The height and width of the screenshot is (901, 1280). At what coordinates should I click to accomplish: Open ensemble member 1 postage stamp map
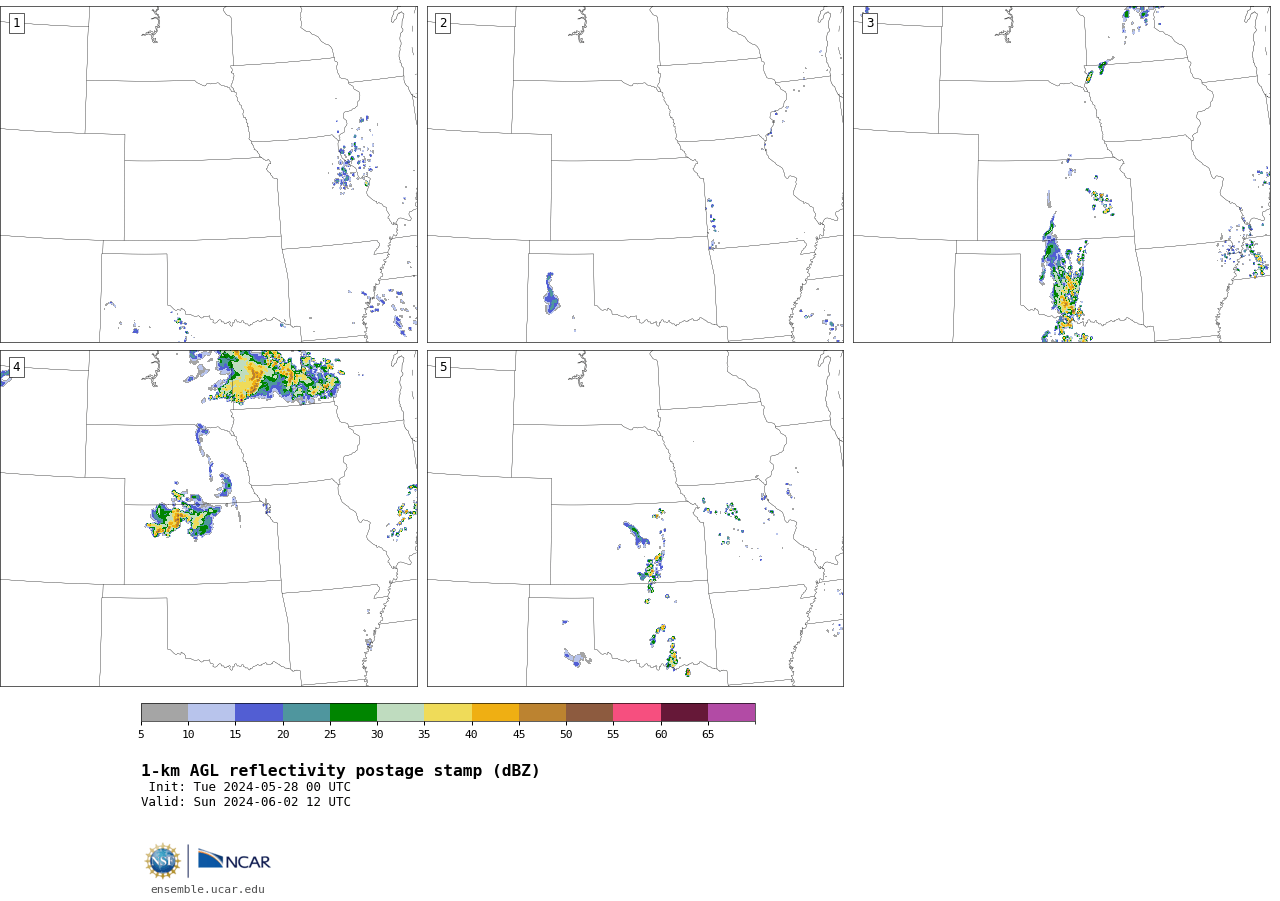tap(209, 174)
